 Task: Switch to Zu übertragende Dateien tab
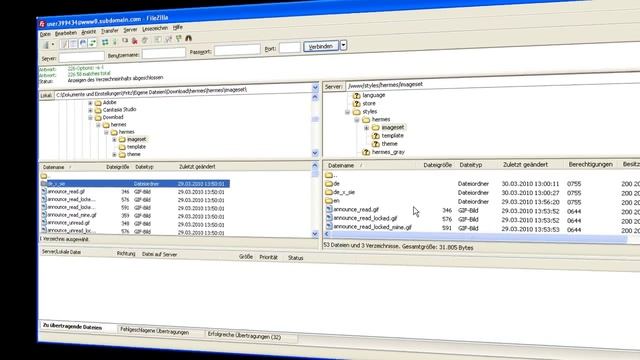click(72, 327)
